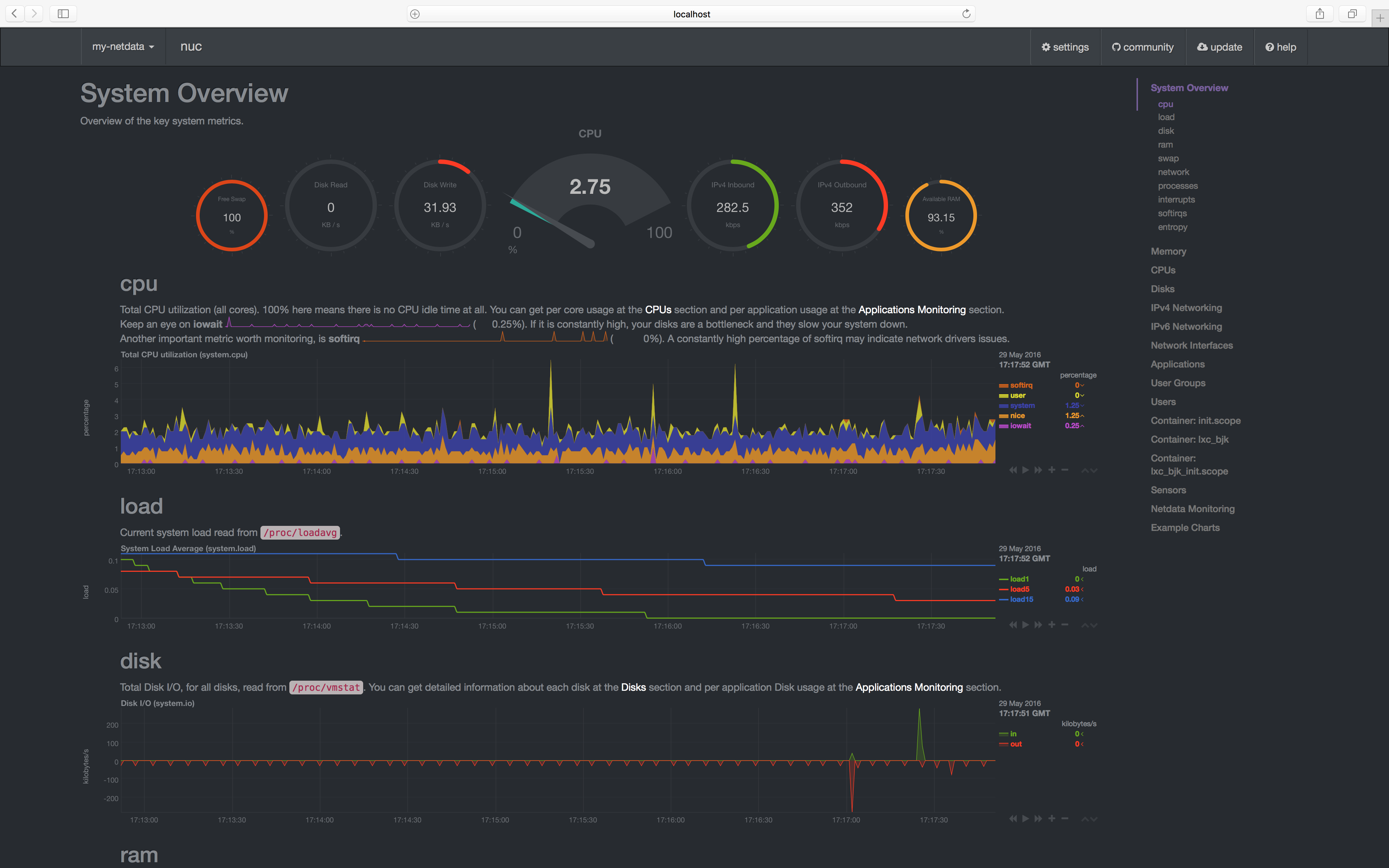Open a new tab with the plus button

1380,18
